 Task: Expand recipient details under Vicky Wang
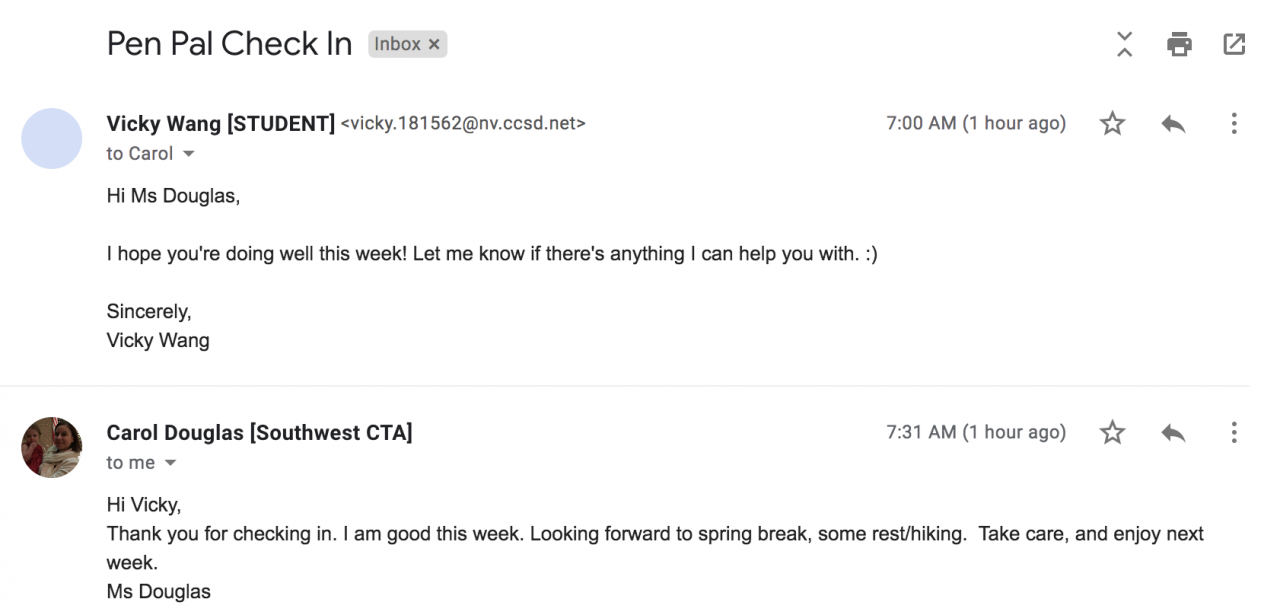point(188,154)
